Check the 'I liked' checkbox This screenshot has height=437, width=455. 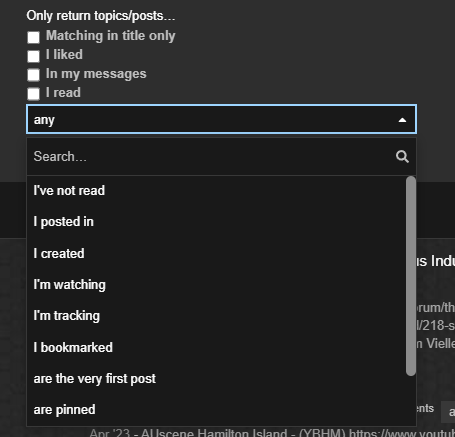pyautogui.click(x=33, y=56)
